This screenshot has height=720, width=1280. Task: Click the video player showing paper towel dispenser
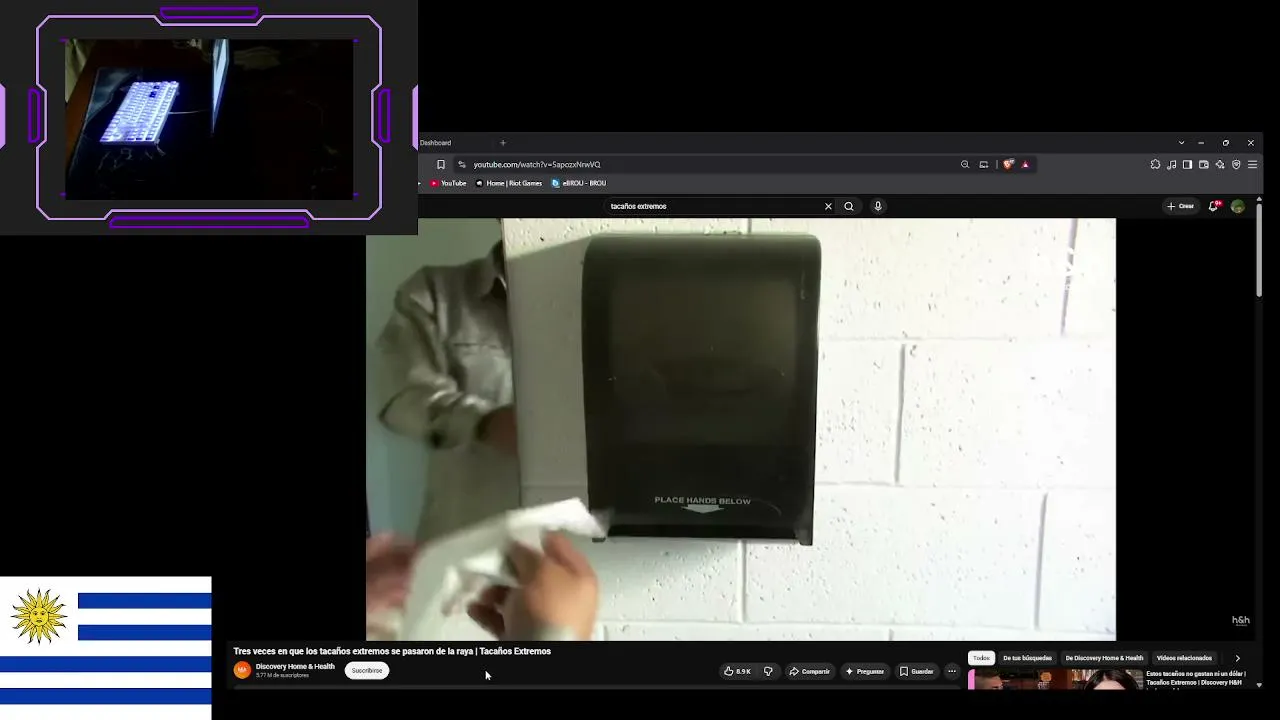[740, 429]
